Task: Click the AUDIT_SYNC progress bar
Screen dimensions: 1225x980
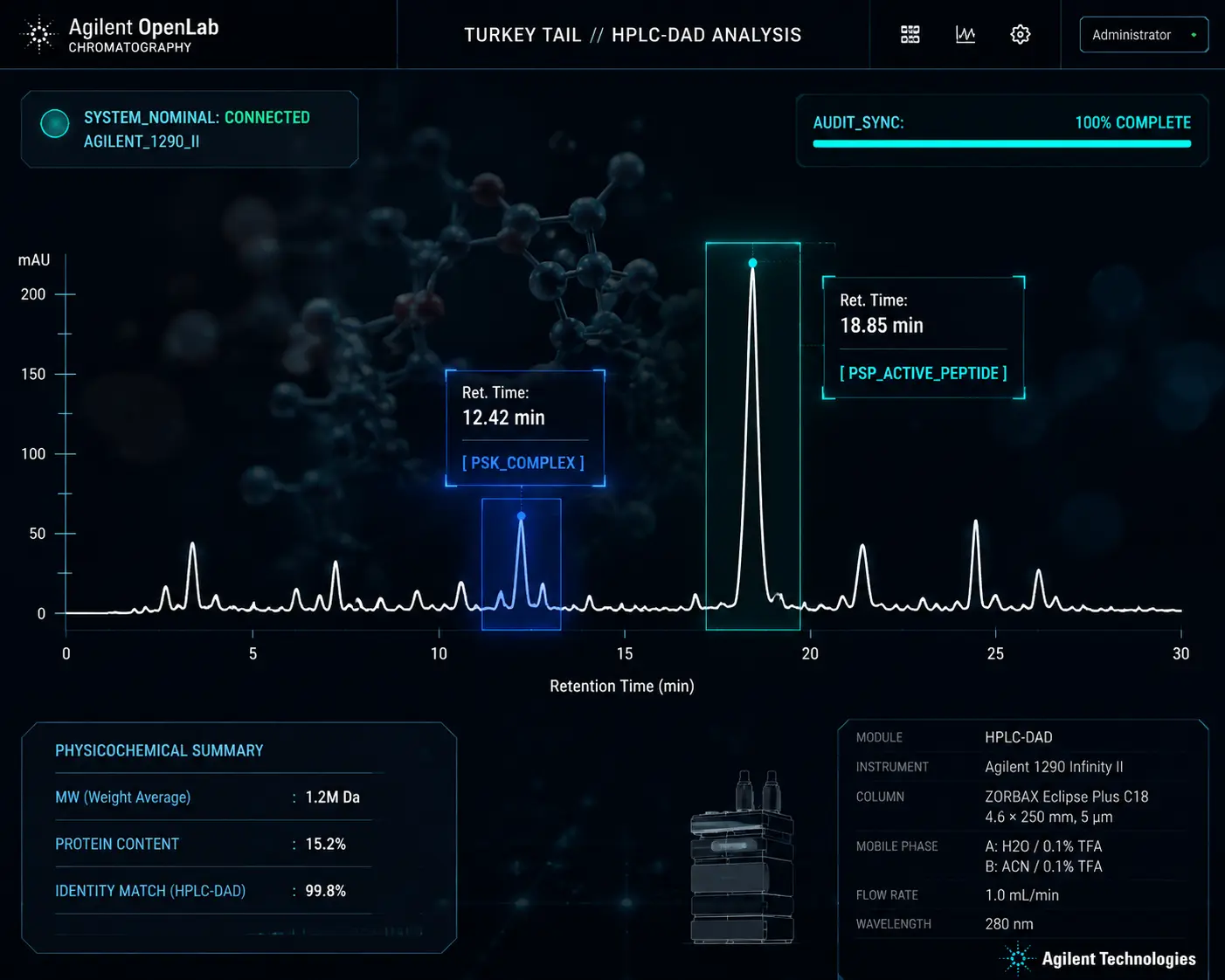Action: pyautogui.click(x=1002, y=144)
